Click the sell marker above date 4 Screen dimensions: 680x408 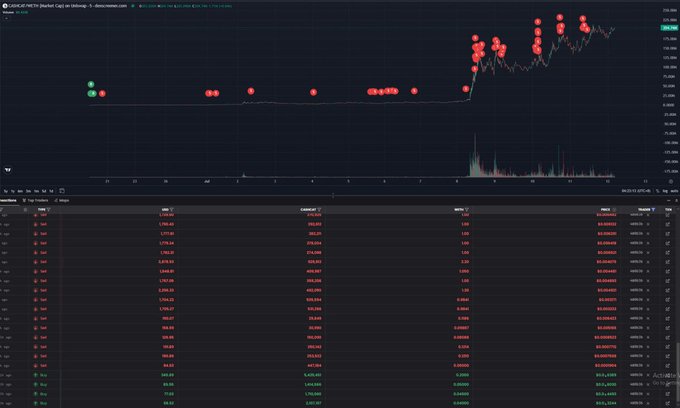point(313,92)
